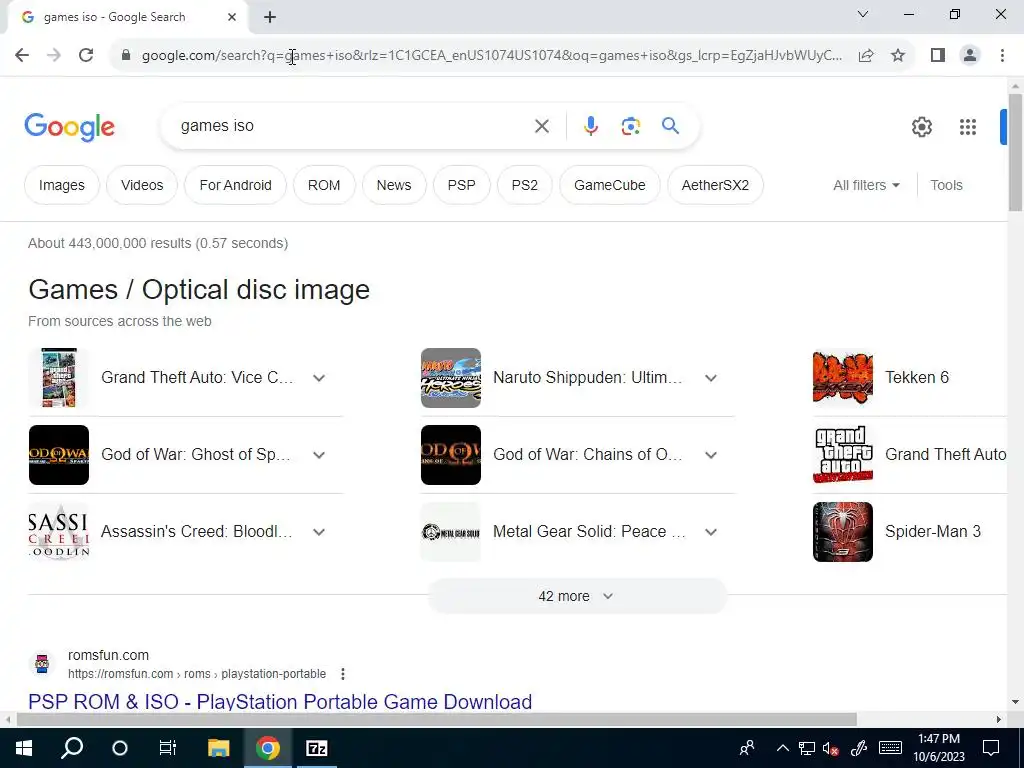This screenshot has width=1024, height=768.
Task: Open the Windows Start menu
Action: coord(24,748)
